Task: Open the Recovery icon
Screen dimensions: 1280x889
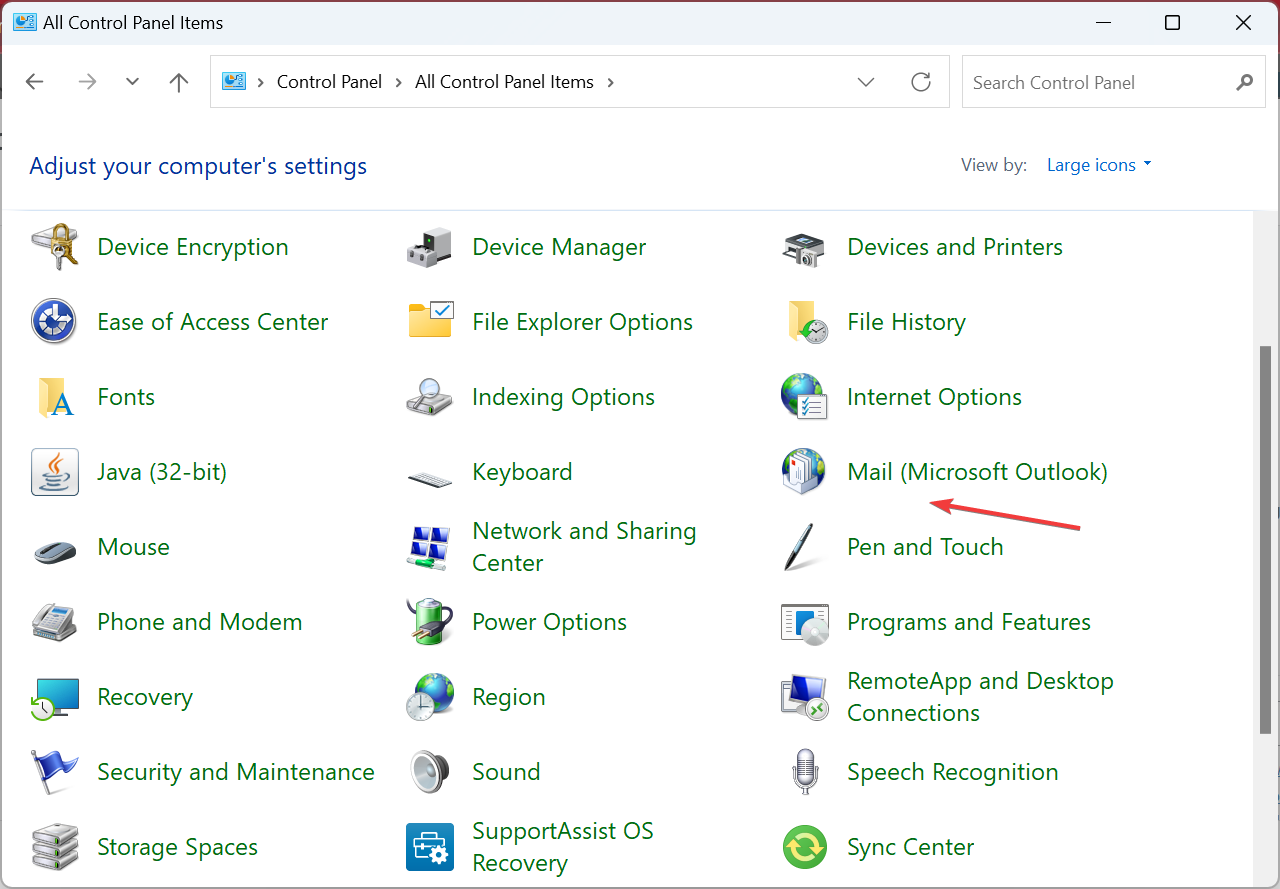Action: [x=54, y=697]
